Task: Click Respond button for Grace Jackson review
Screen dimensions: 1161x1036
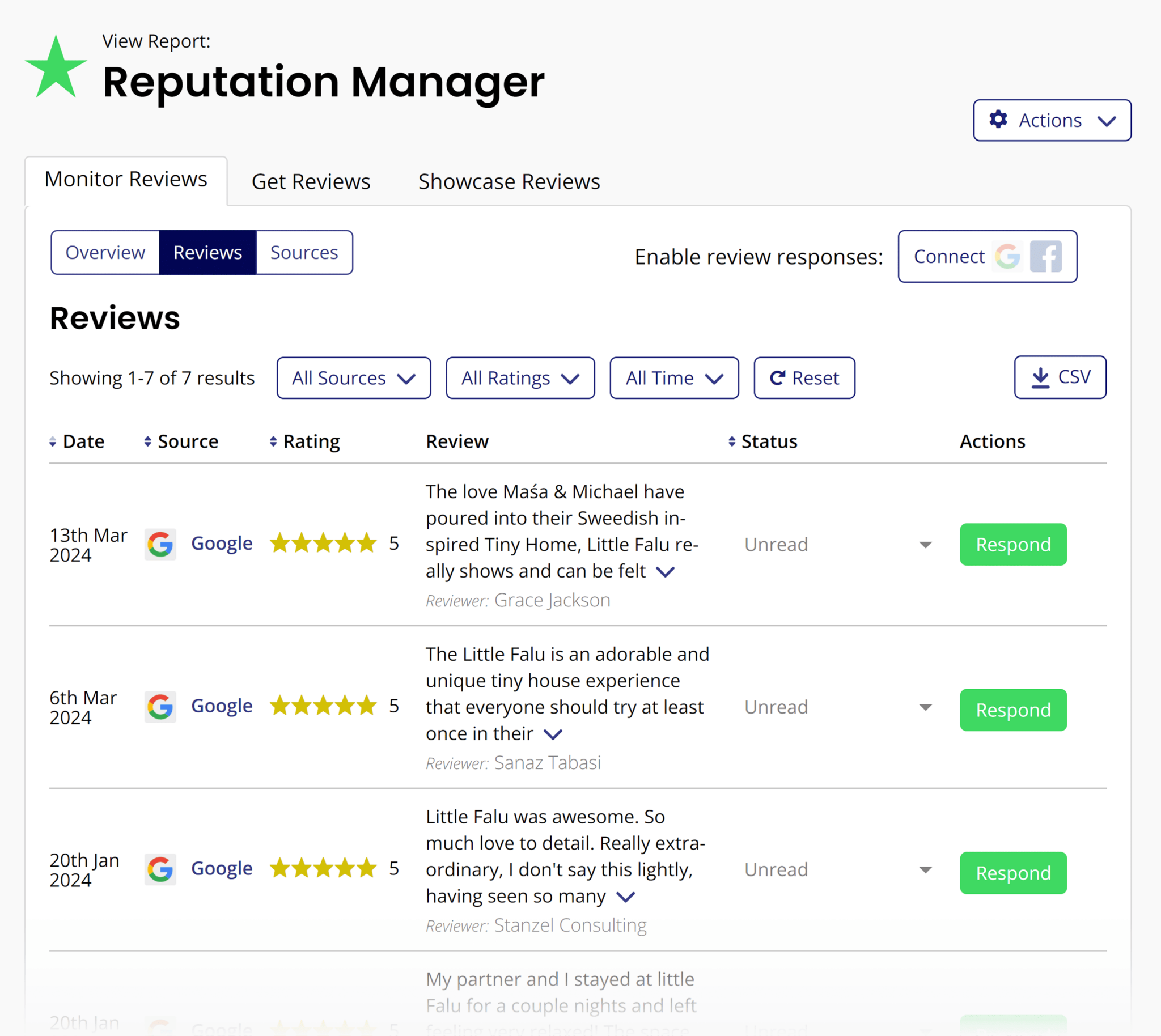Action: pos(1013,544)
